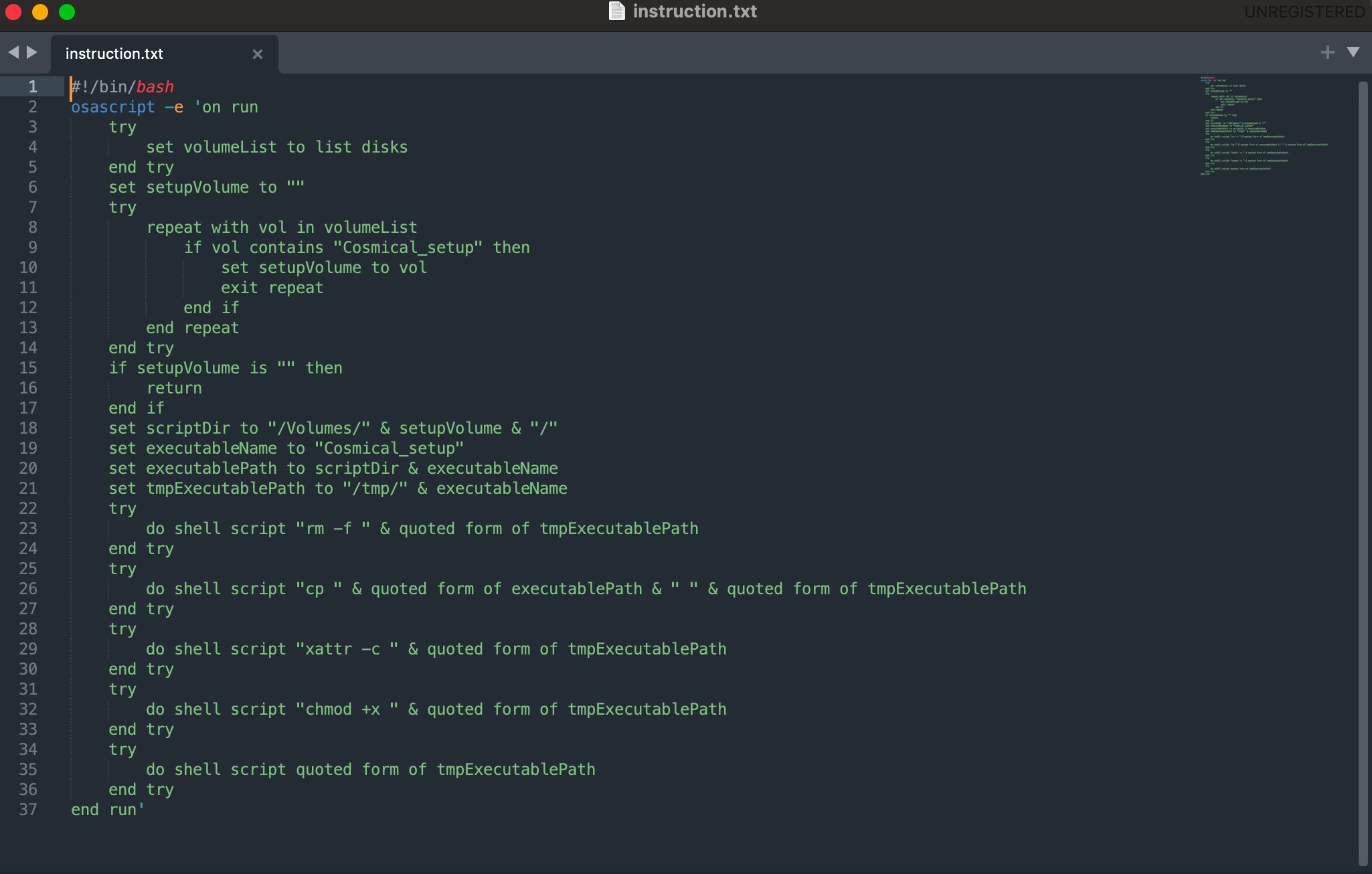Place cursor on the osascript command
The width and height of the screenshot is (1372, 874).
point(112,107)
